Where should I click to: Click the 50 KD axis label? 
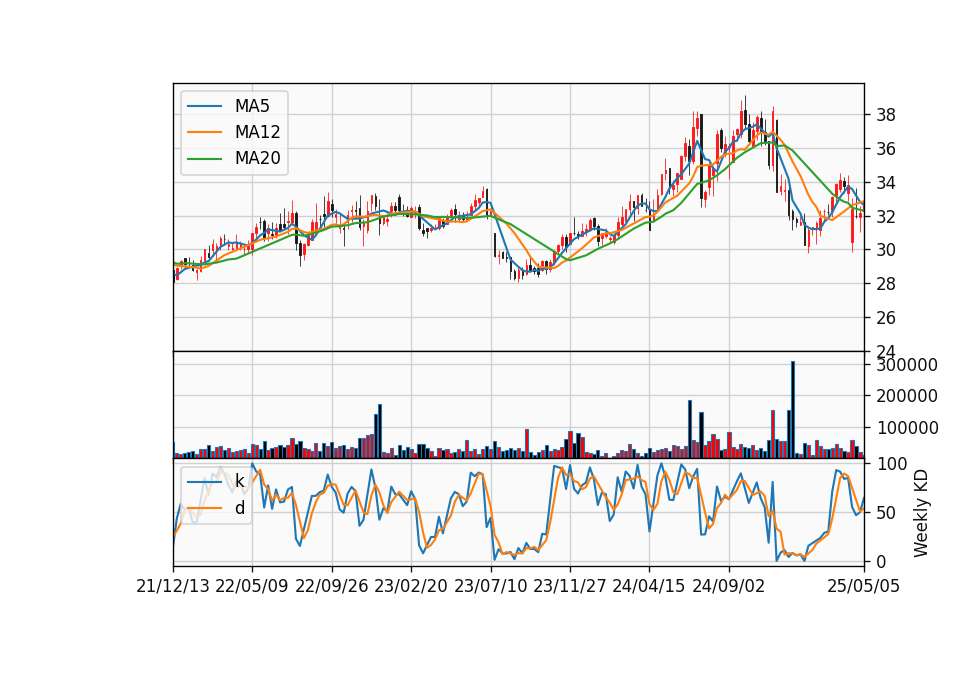click(x=885, y=512)
